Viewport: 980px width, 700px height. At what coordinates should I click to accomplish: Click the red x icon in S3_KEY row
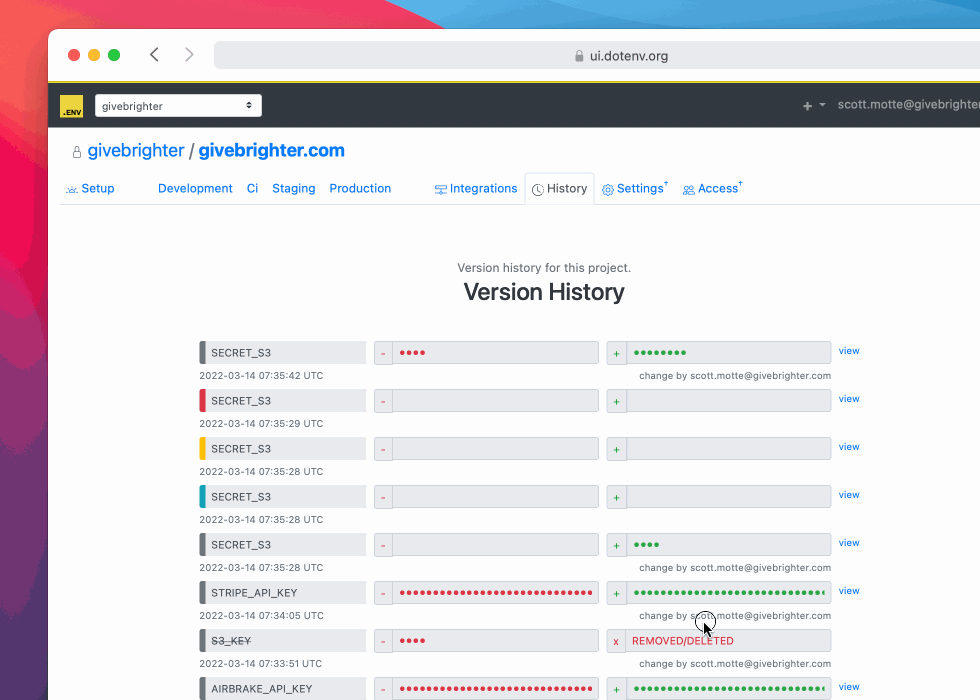(616, 641)
